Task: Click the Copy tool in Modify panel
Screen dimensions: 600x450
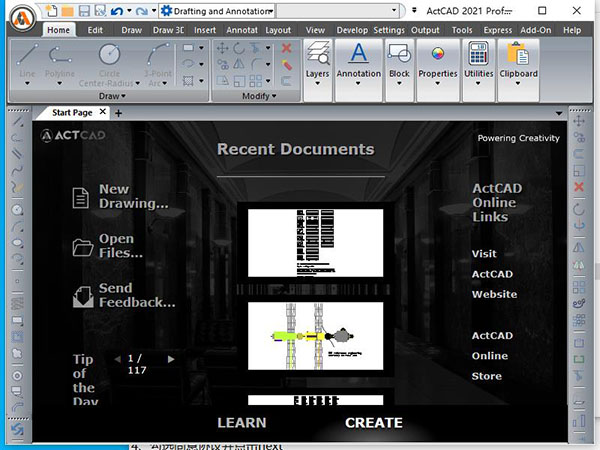Action: (222, 64)
